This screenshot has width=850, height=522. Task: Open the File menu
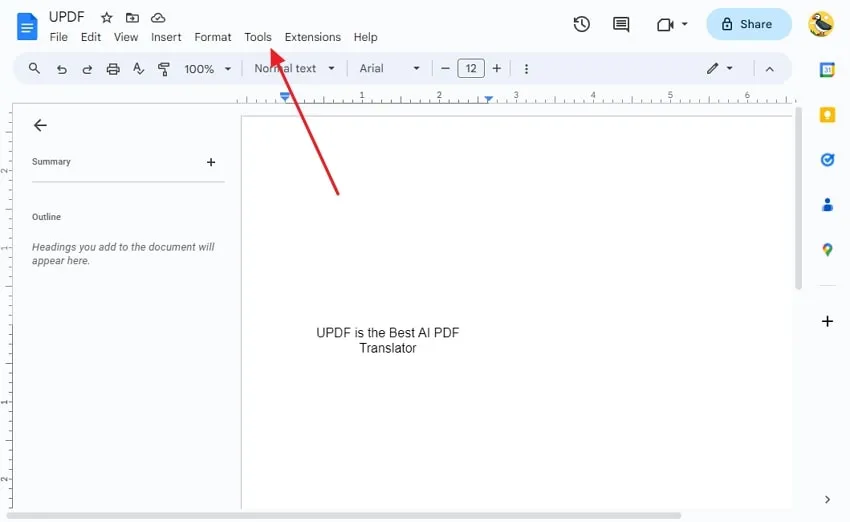pos(59,37)
